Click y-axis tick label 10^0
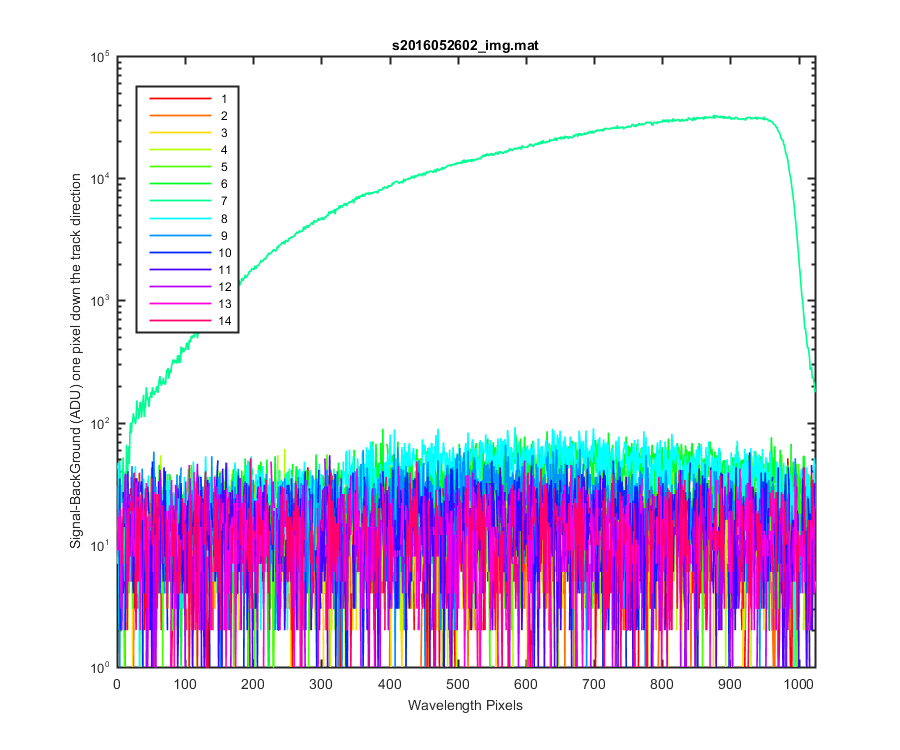Viewport: 900px width, 750px height. point(100,668)
